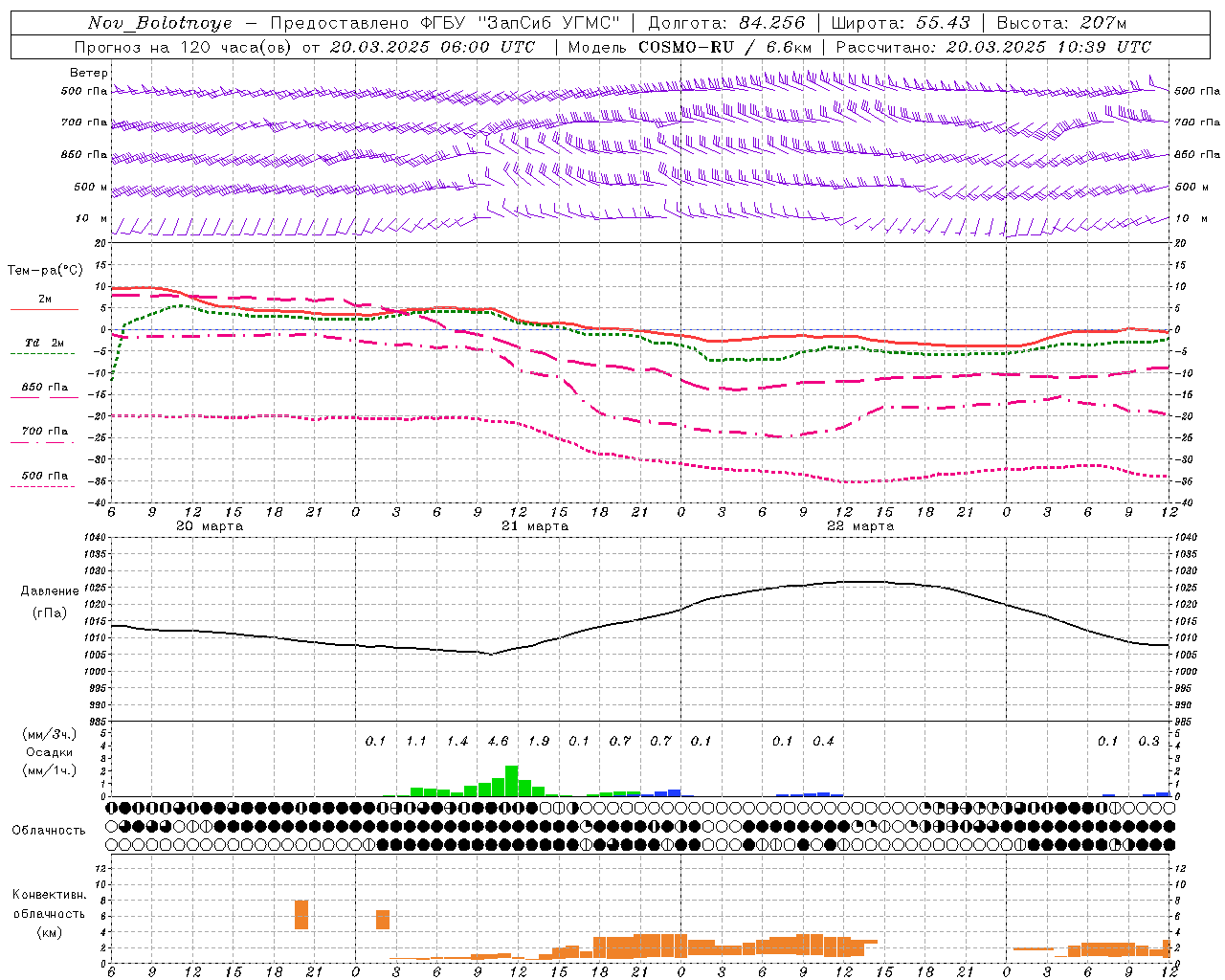Click the 1.9 precipitation total value

click(539, 741)
